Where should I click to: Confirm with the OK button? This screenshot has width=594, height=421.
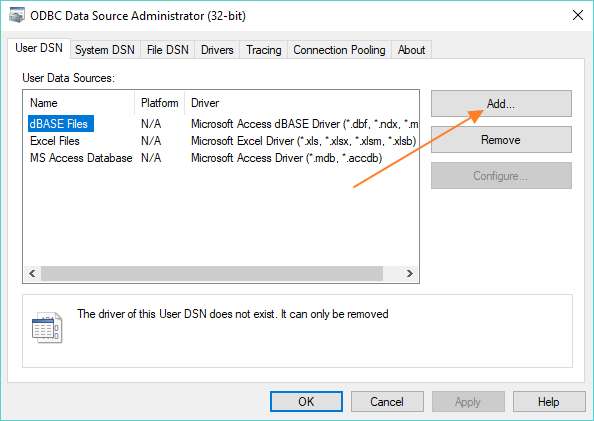[306, 402]
